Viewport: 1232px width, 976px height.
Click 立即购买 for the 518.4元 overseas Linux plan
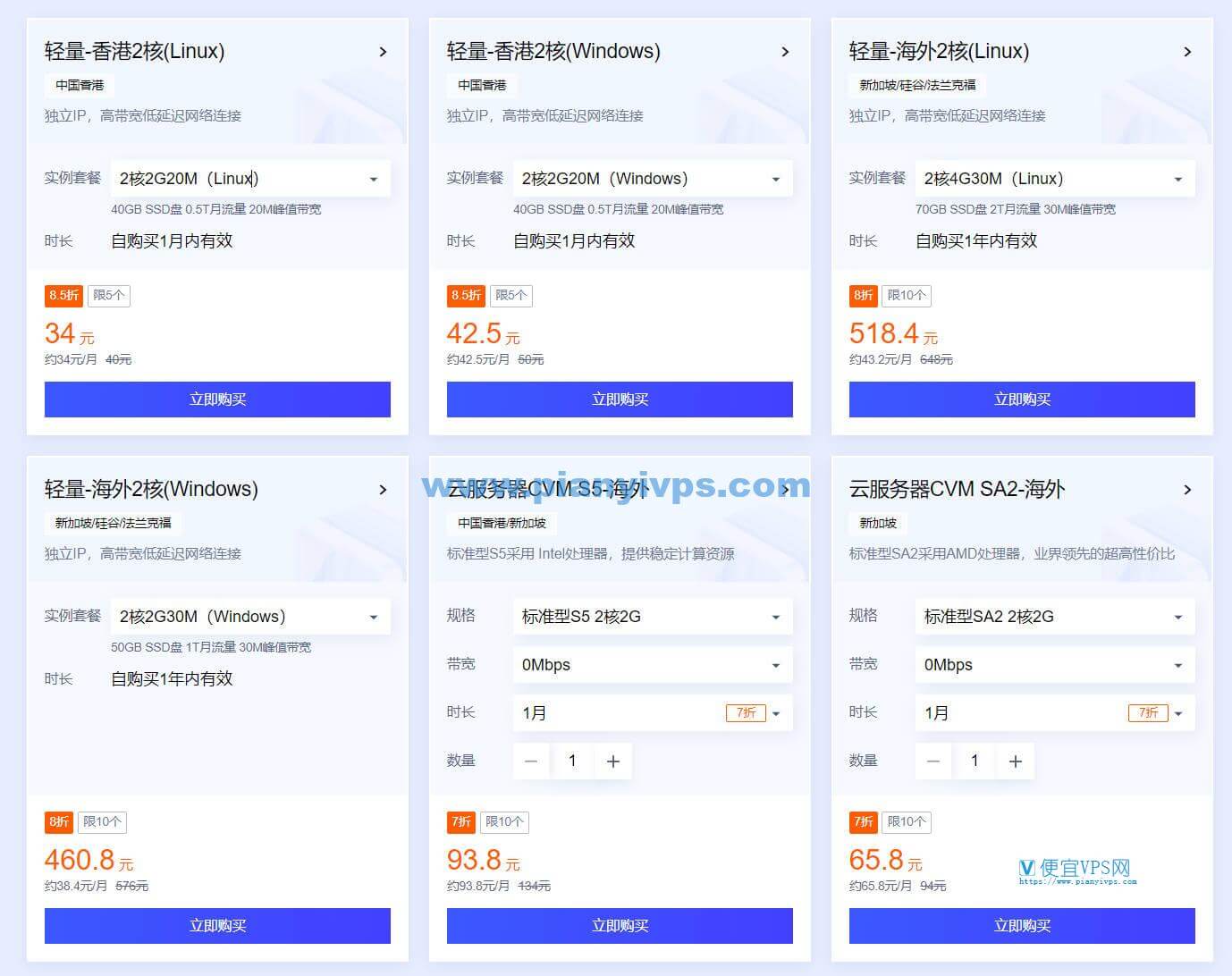coord(1022,400)
